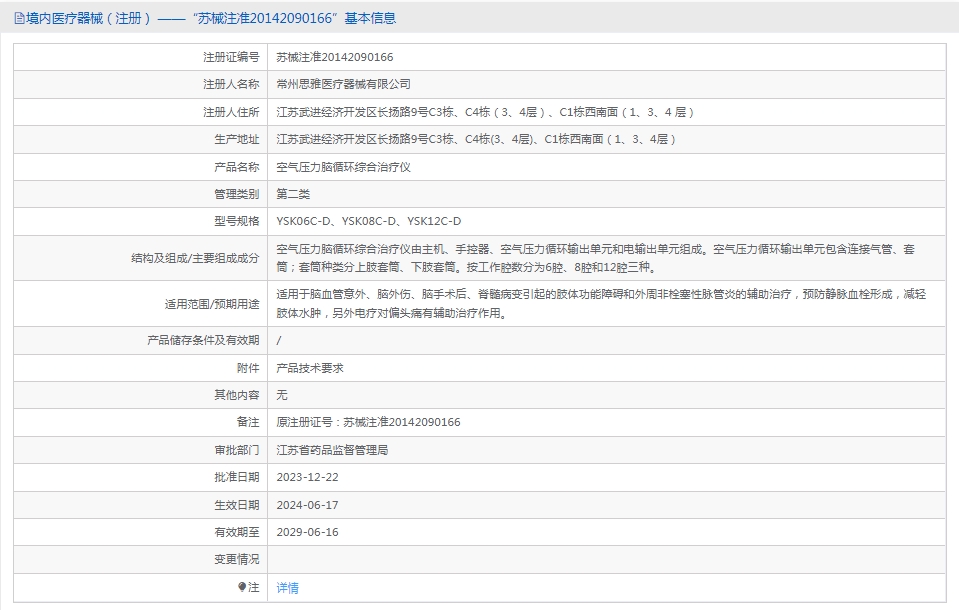
Task: Click the 有效期至 label
Action: point(237,532)
